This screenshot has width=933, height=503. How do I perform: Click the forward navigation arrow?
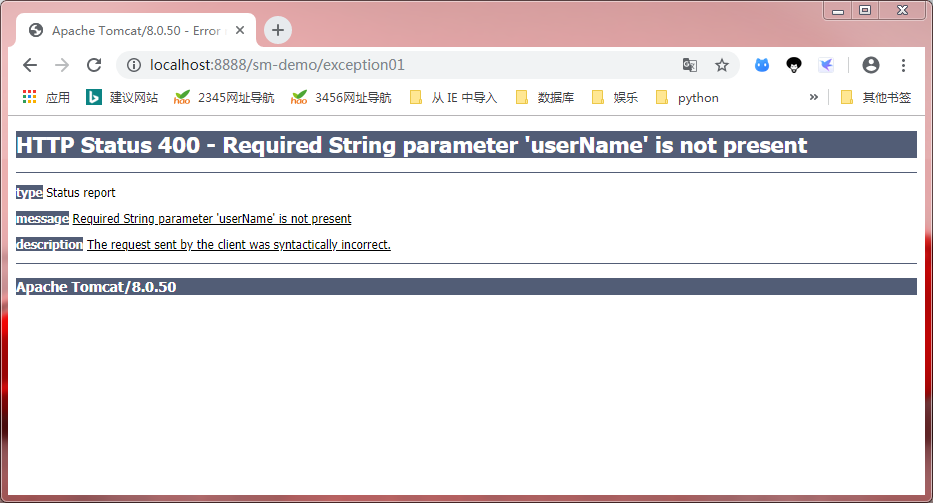[x=62, y=65]
